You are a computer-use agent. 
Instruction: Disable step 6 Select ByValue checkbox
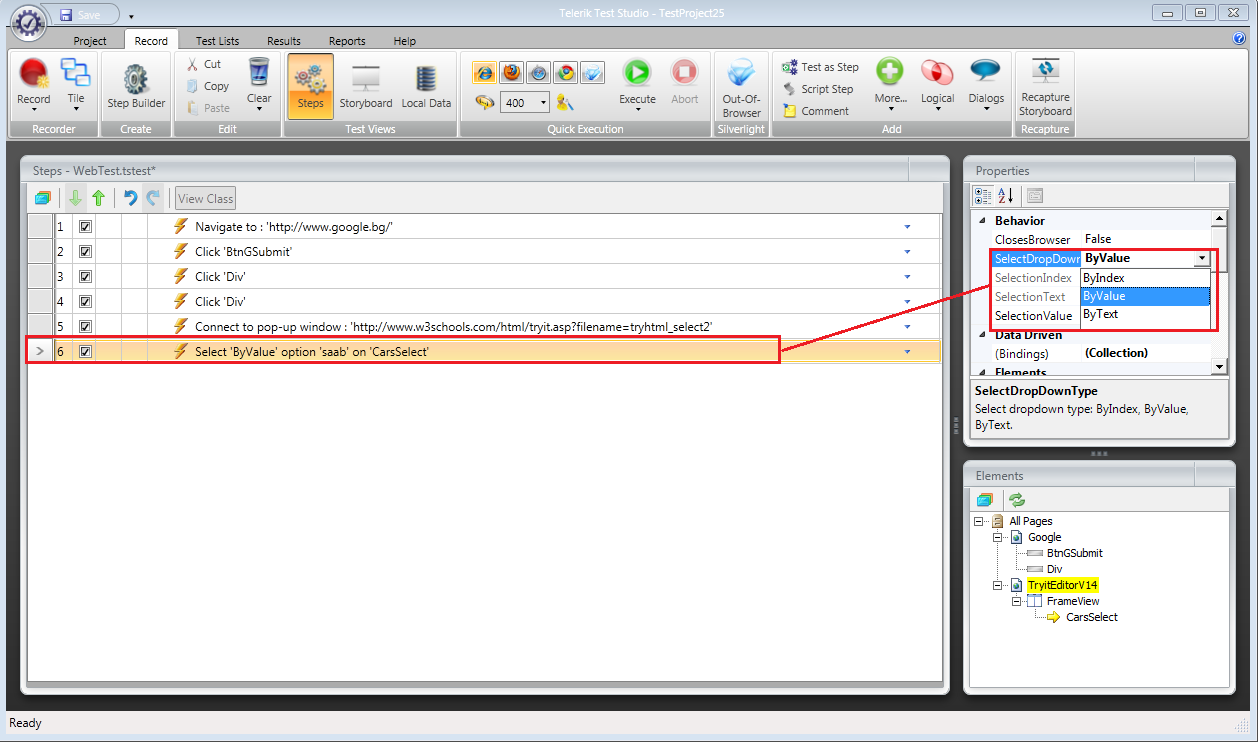coord(85,351)
